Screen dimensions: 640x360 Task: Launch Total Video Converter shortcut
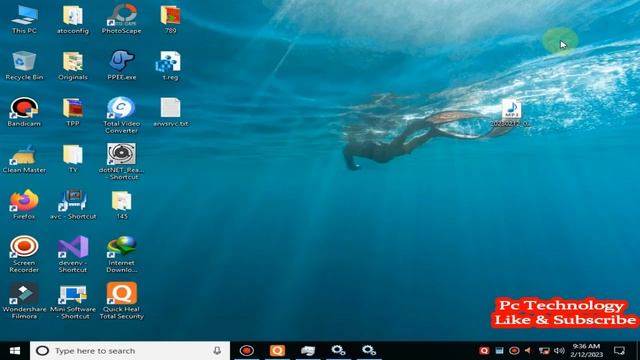[122, 115]
